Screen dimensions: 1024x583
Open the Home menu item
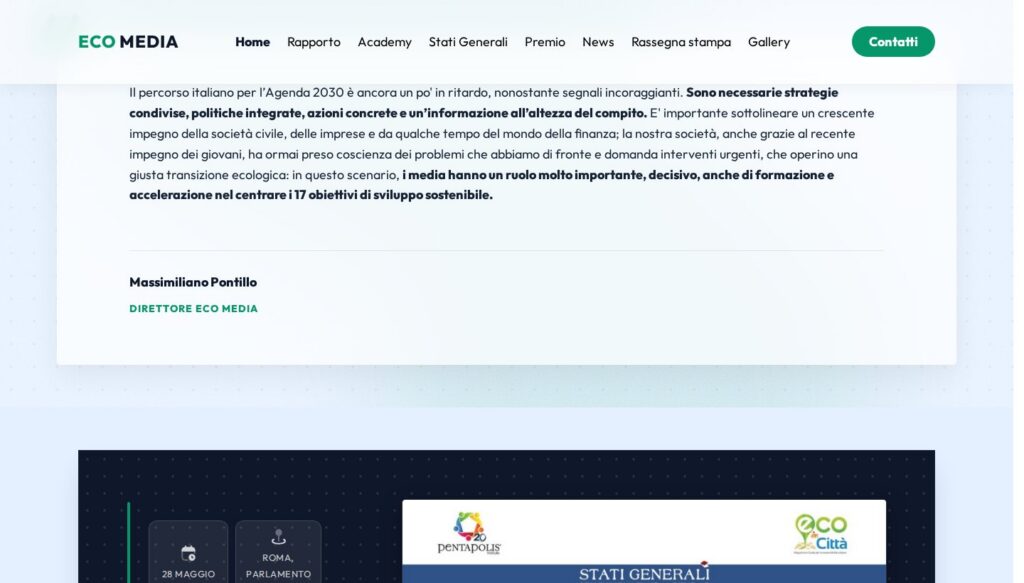[x=253, y=42]
